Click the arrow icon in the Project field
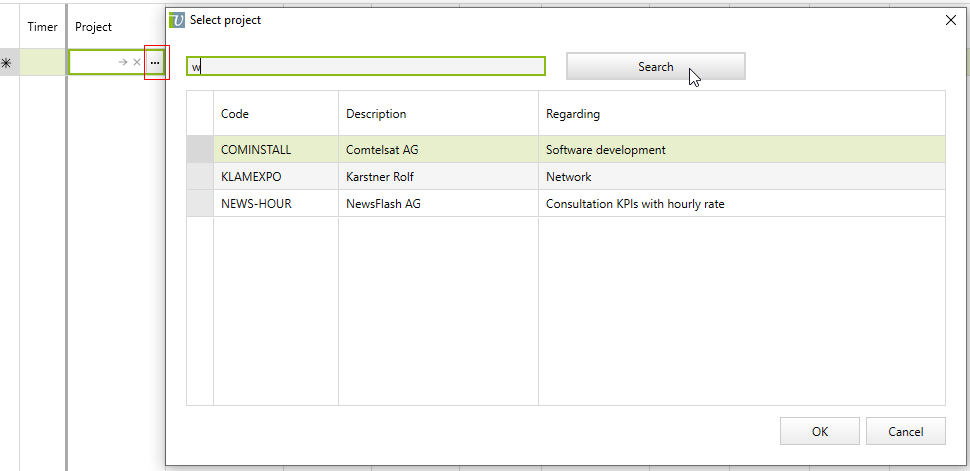Image resolution: width=970 pixels, height=471 pixels. point(122,62)
